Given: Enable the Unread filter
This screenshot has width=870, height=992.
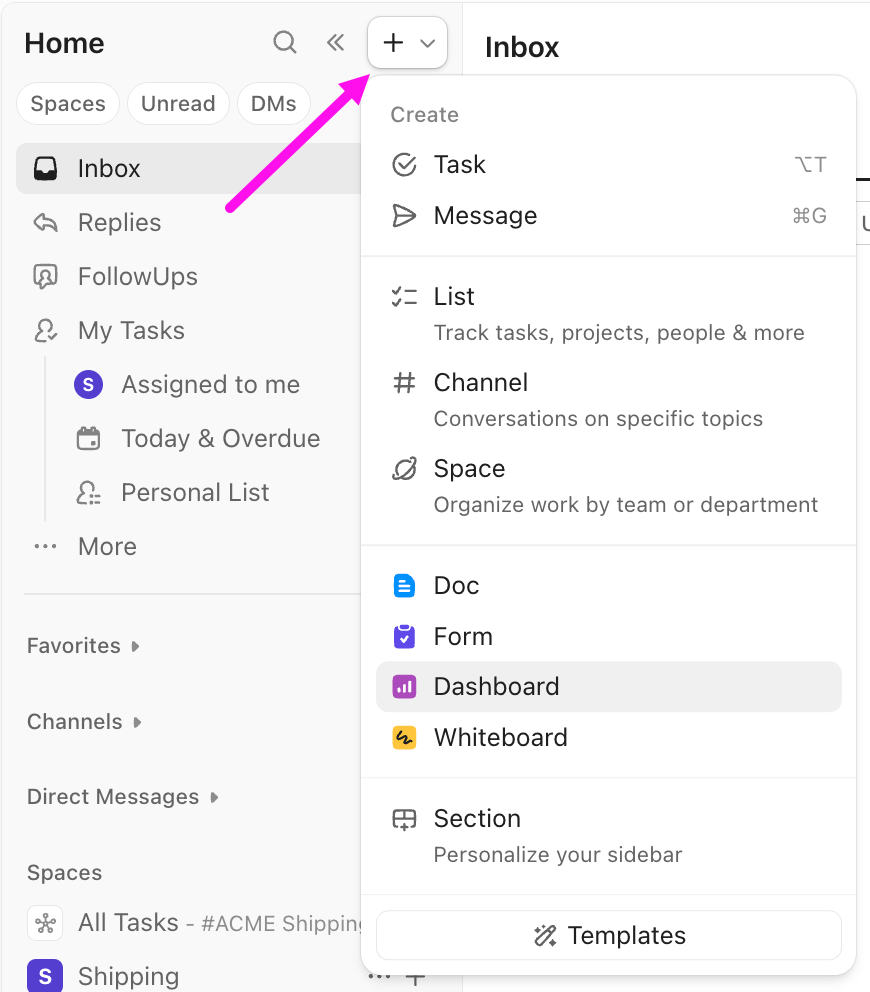Looking at the screenshot, I should [178, 103].
